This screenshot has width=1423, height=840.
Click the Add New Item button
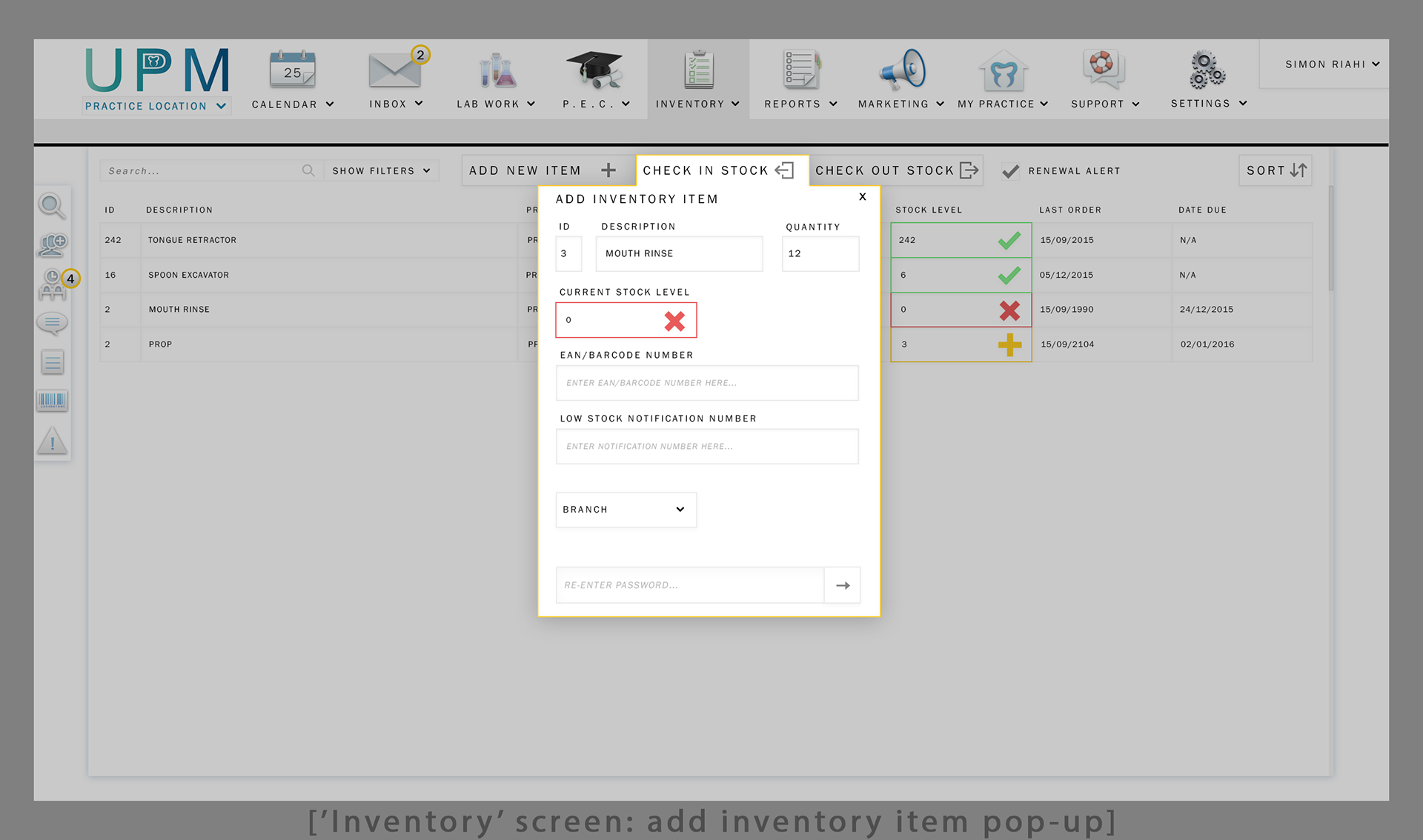tap(543, 170)
